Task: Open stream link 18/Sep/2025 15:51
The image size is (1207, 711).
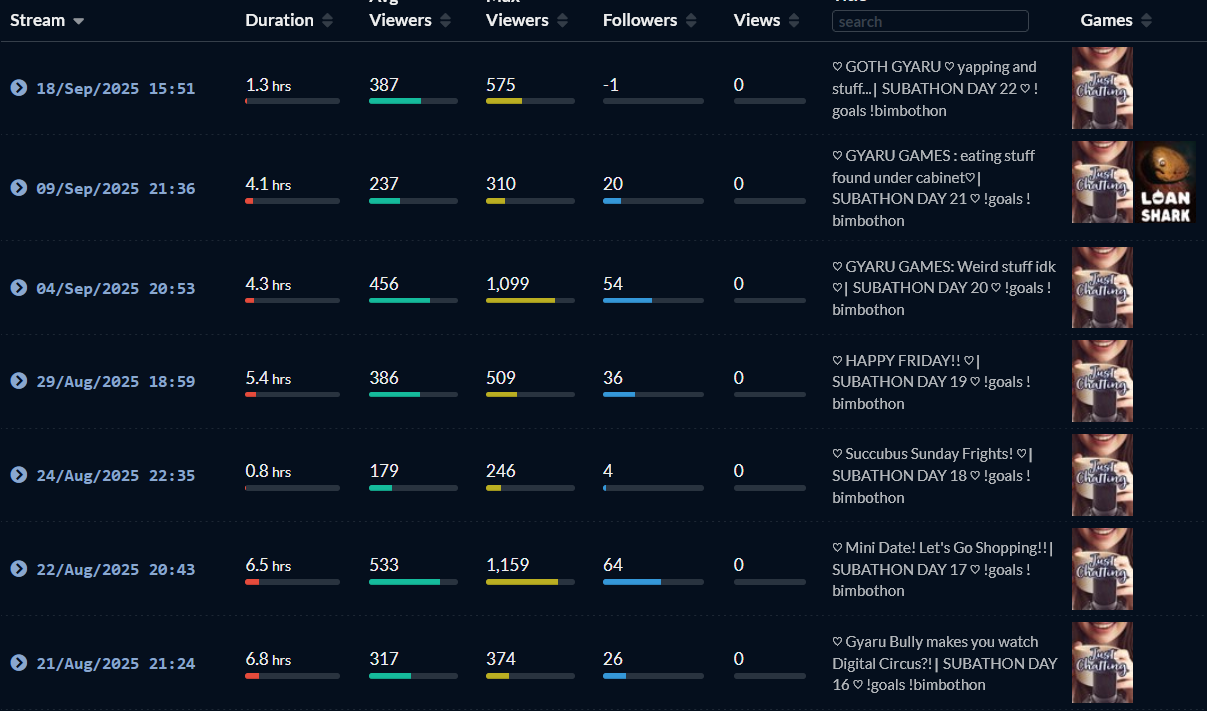Action: tap(115, 88)
